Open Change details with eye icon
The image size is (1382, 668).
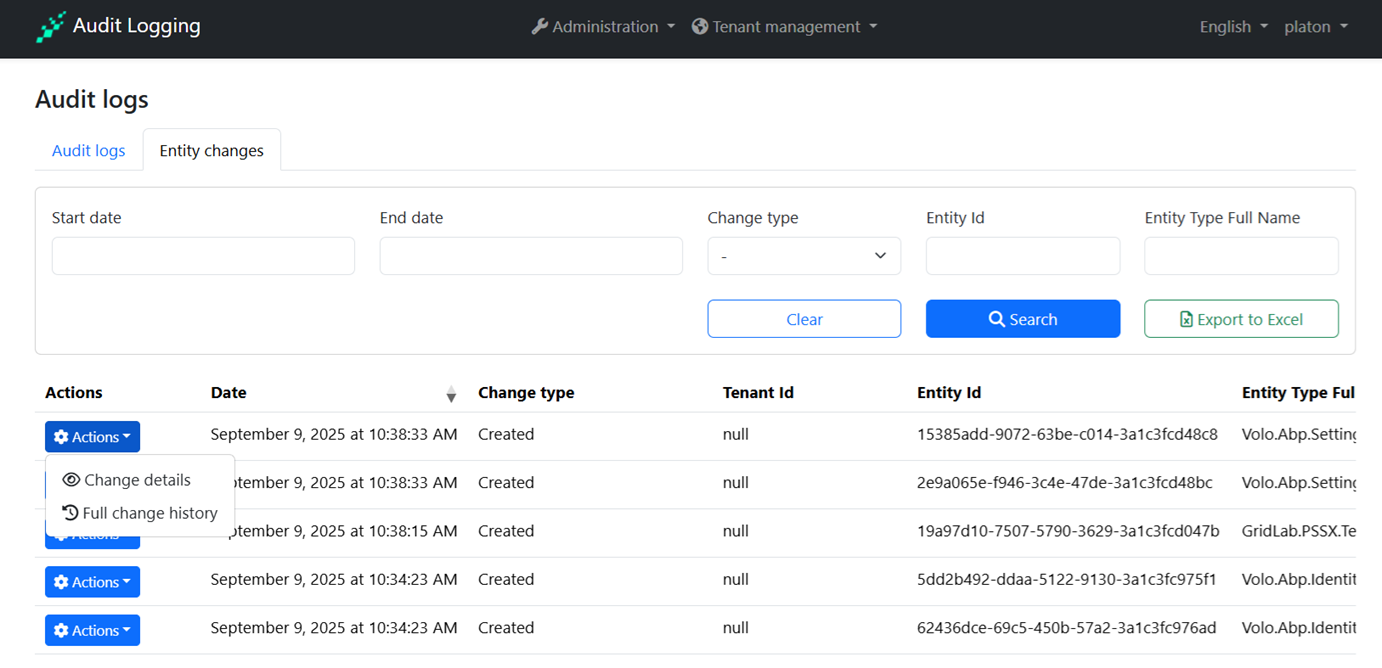pos(127,480)
